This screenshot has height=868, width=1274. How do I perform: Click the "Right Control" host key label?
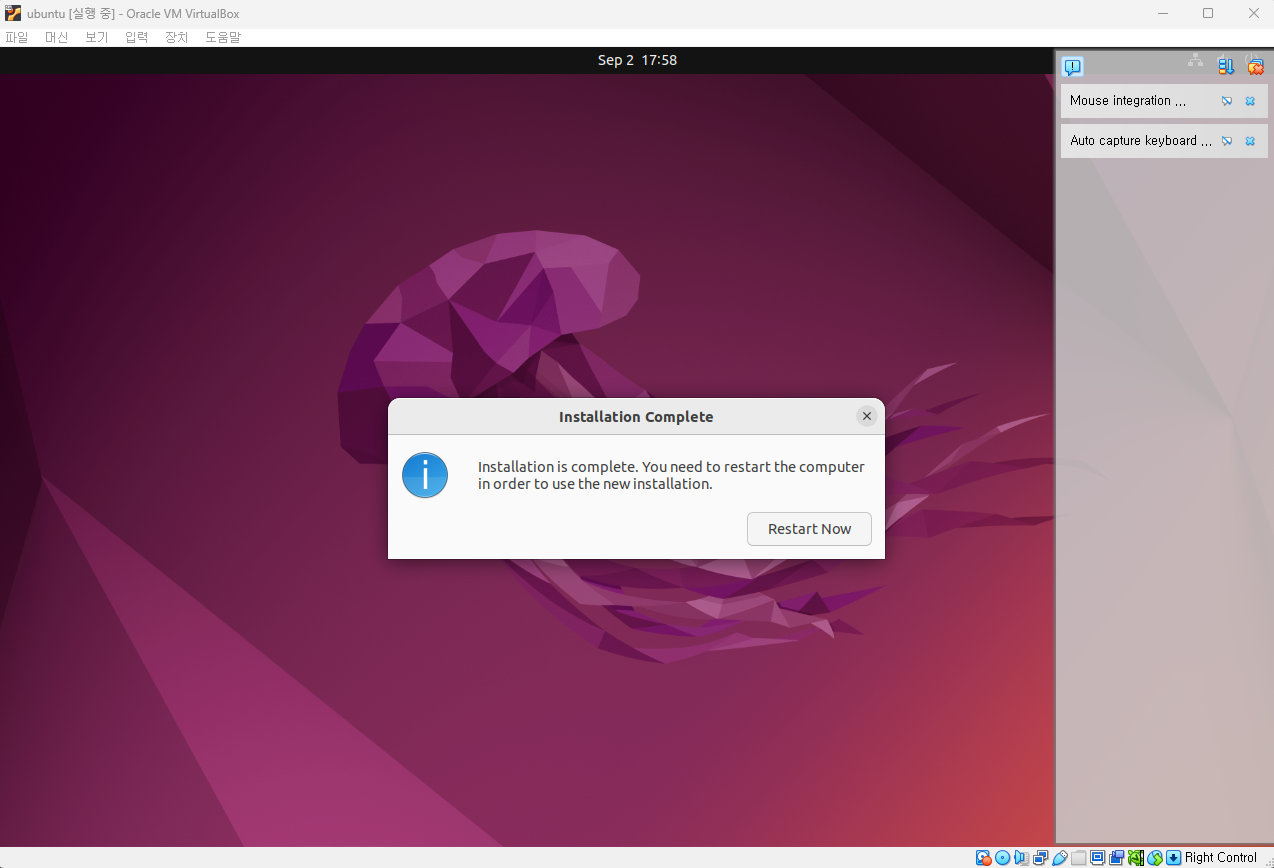pos(1221,858)
